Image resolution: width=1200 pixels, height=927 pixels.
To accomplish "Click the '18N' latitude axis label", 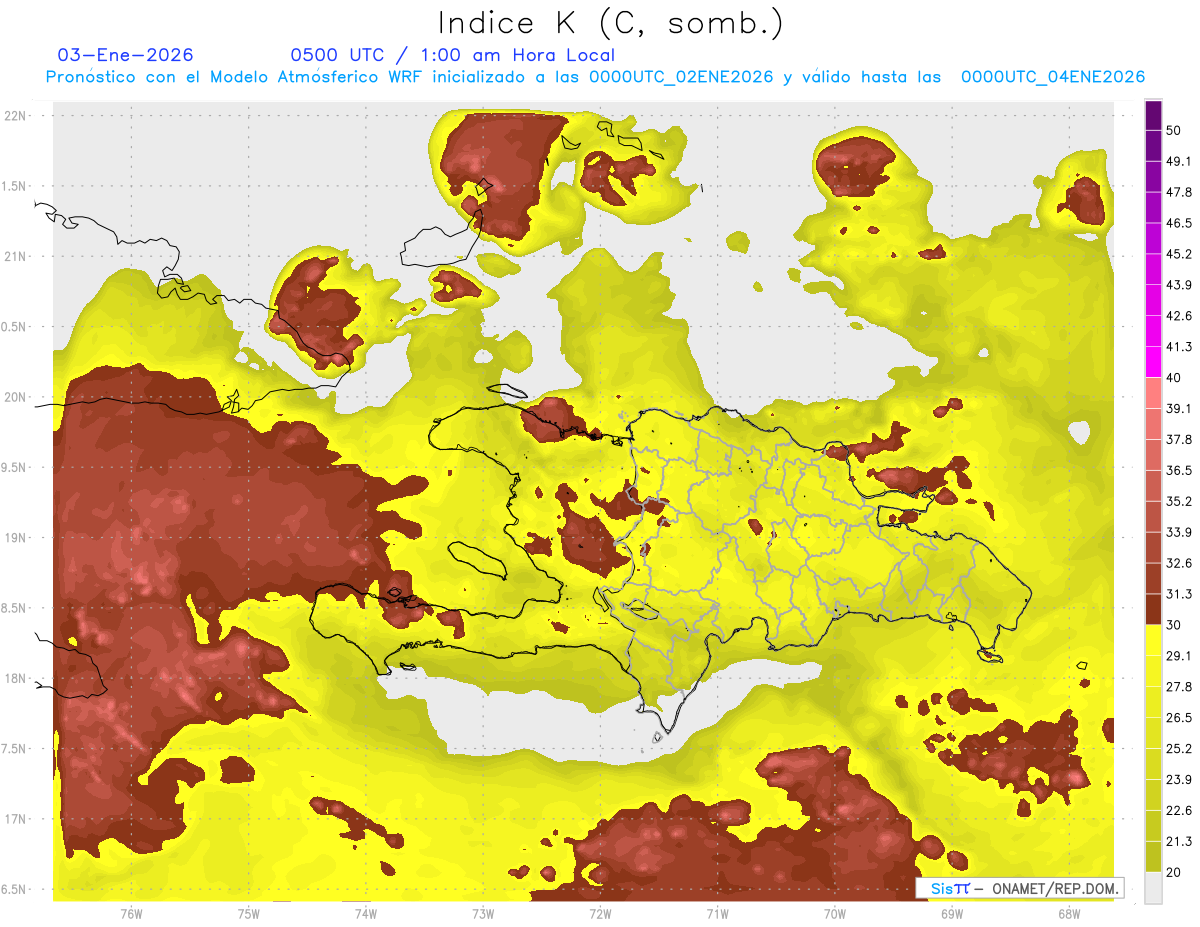I will (15, 678).
